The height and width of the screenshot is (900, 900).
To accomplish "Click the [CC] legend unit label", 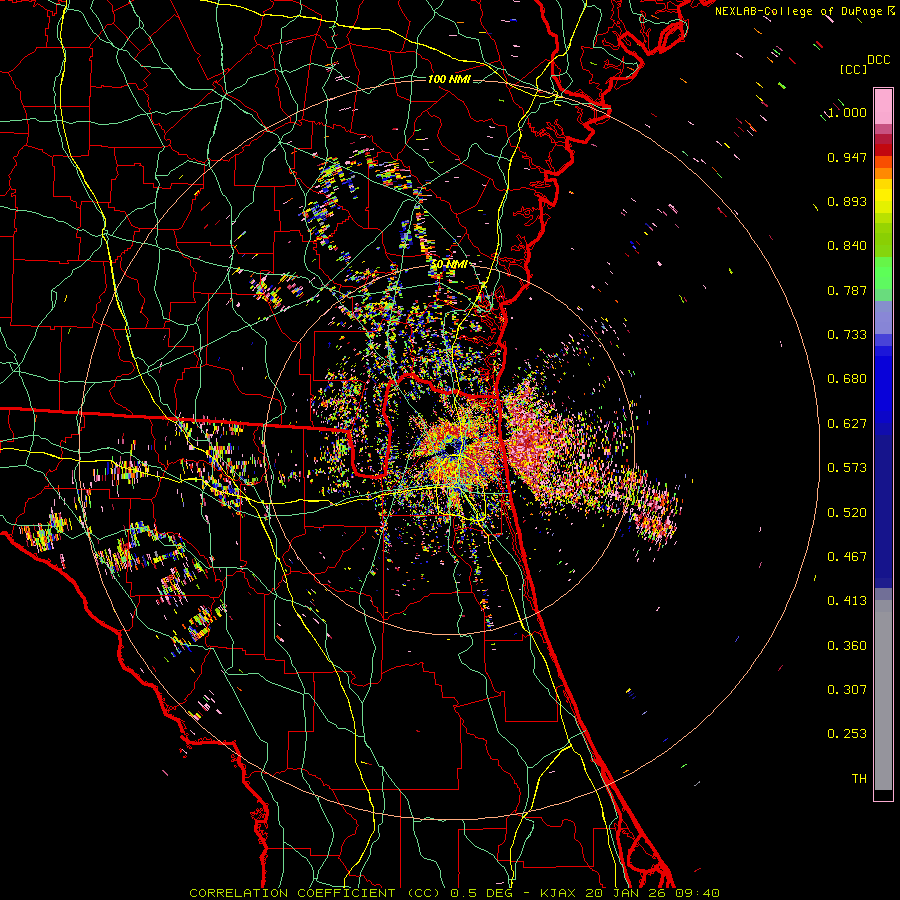I will (853, 69).
